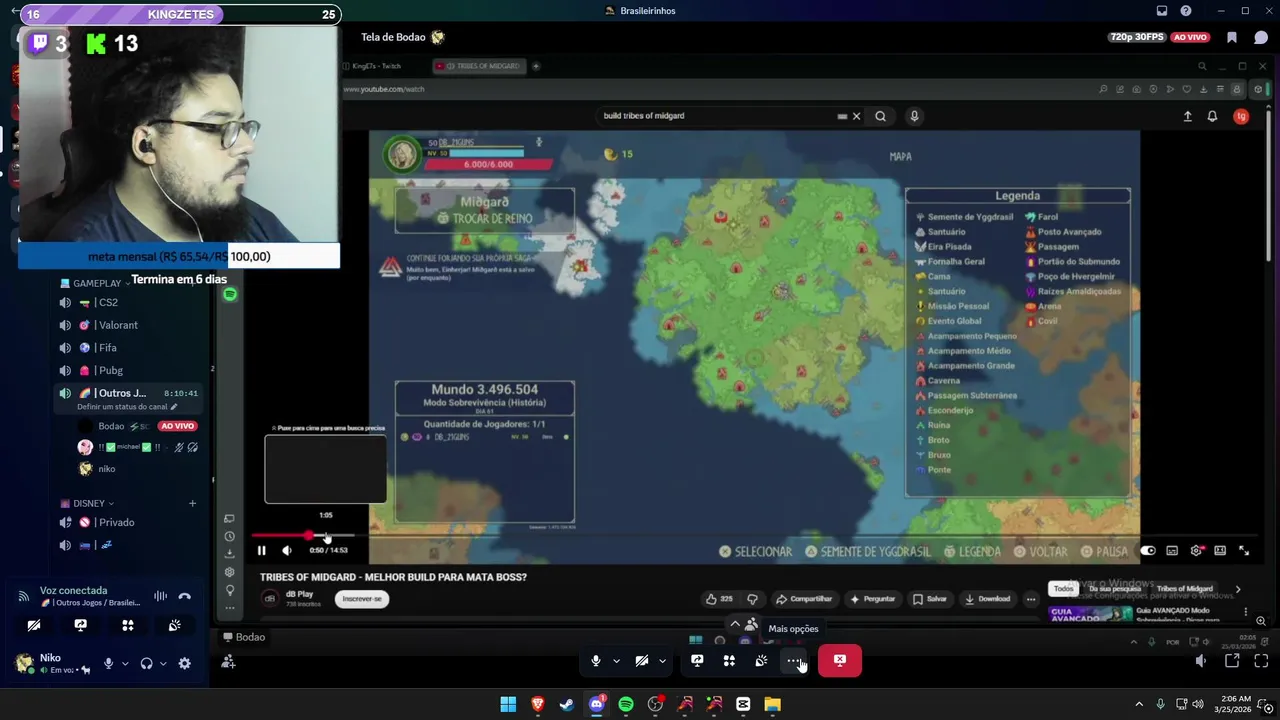Image resolution: width=1280 pixels, height=720 pixels.
Task: Disconnect from voice with the hang-up icon
Action: pyautogui.click(x=184, y=596)
